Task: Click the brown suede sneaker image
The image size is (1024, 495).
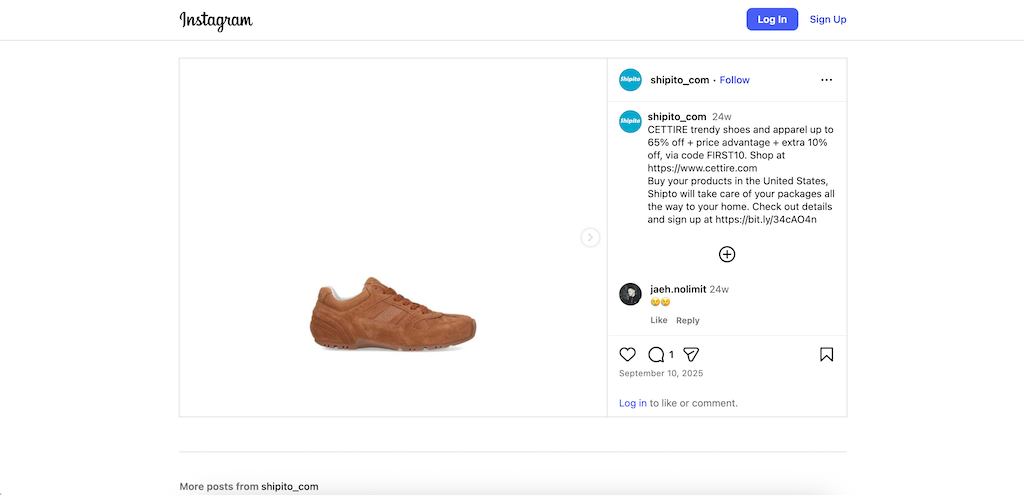Action: pyautogui.click(x=392, y=315)
